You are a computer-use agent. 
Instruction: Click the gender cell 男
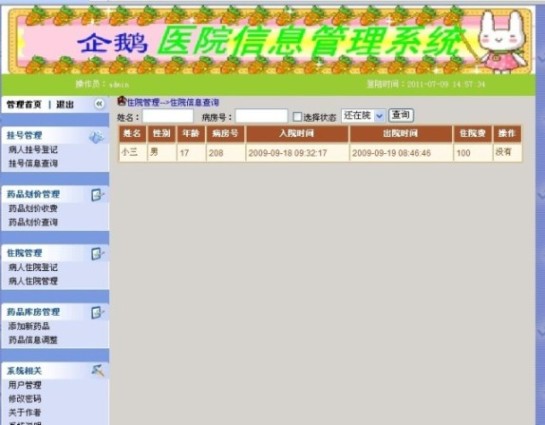click(x=162, y=152)
